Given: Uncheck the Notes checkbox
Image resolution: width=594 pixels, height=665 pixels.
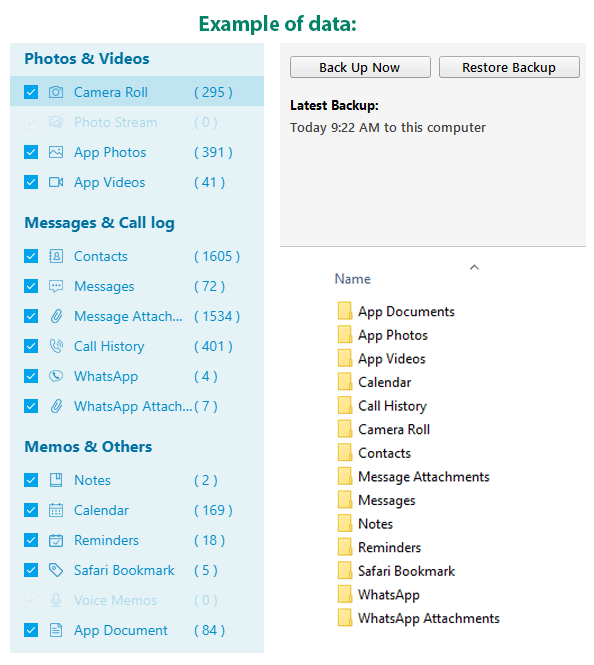Looking at the screenshot, I should point(31,480).
